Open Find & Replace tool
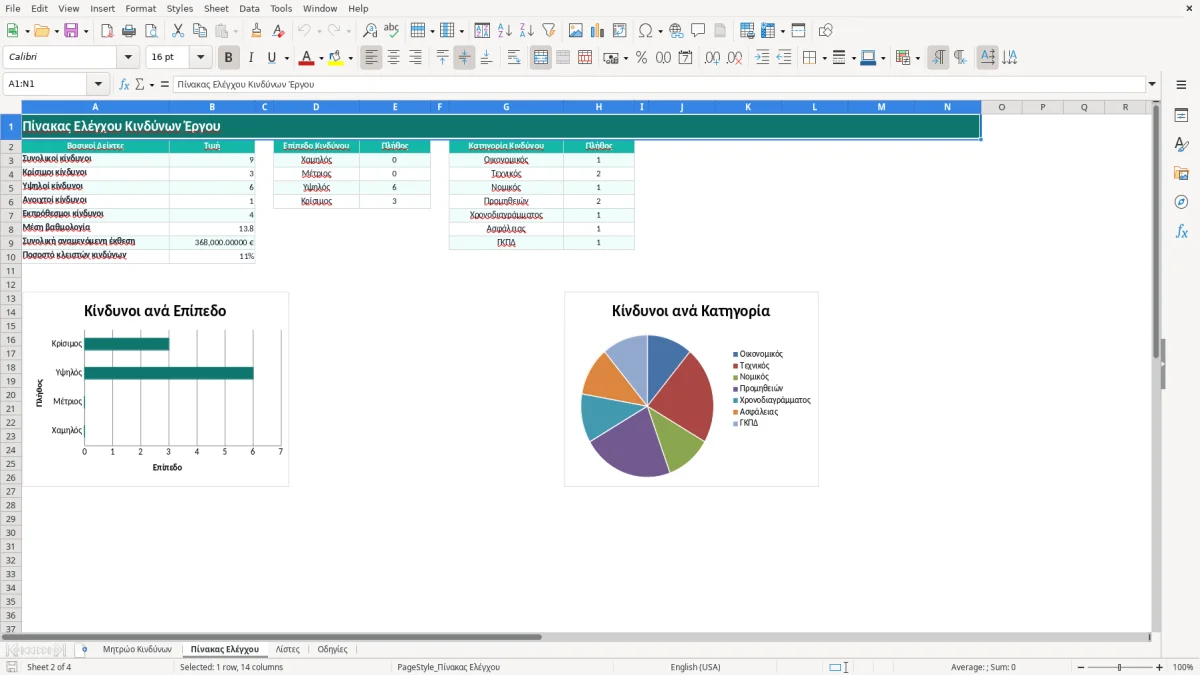Viewport: 1200px width, 675px height. (x=370, y=31)
